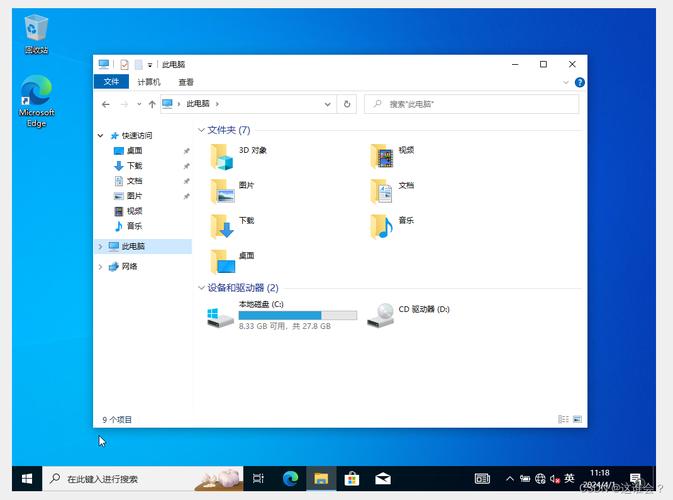The image size is (673, 500).
Task: Open Explorer help with the question mark icon
Action: tap(579, 82)
